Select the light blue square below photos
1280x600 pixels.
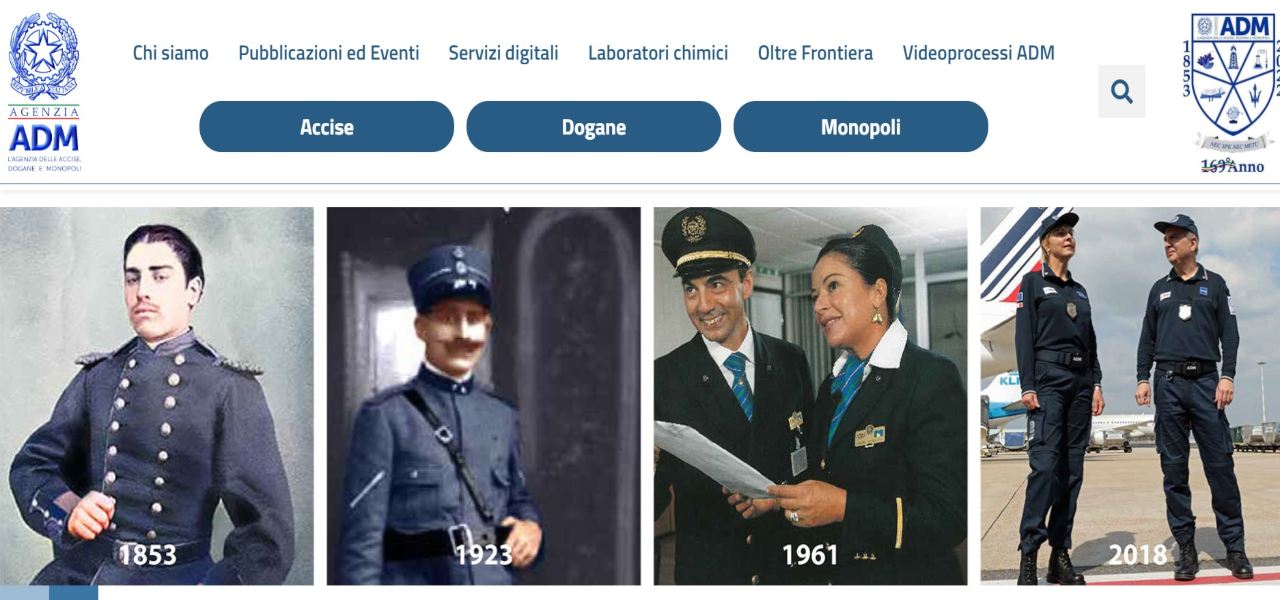(x=24, y=593)
